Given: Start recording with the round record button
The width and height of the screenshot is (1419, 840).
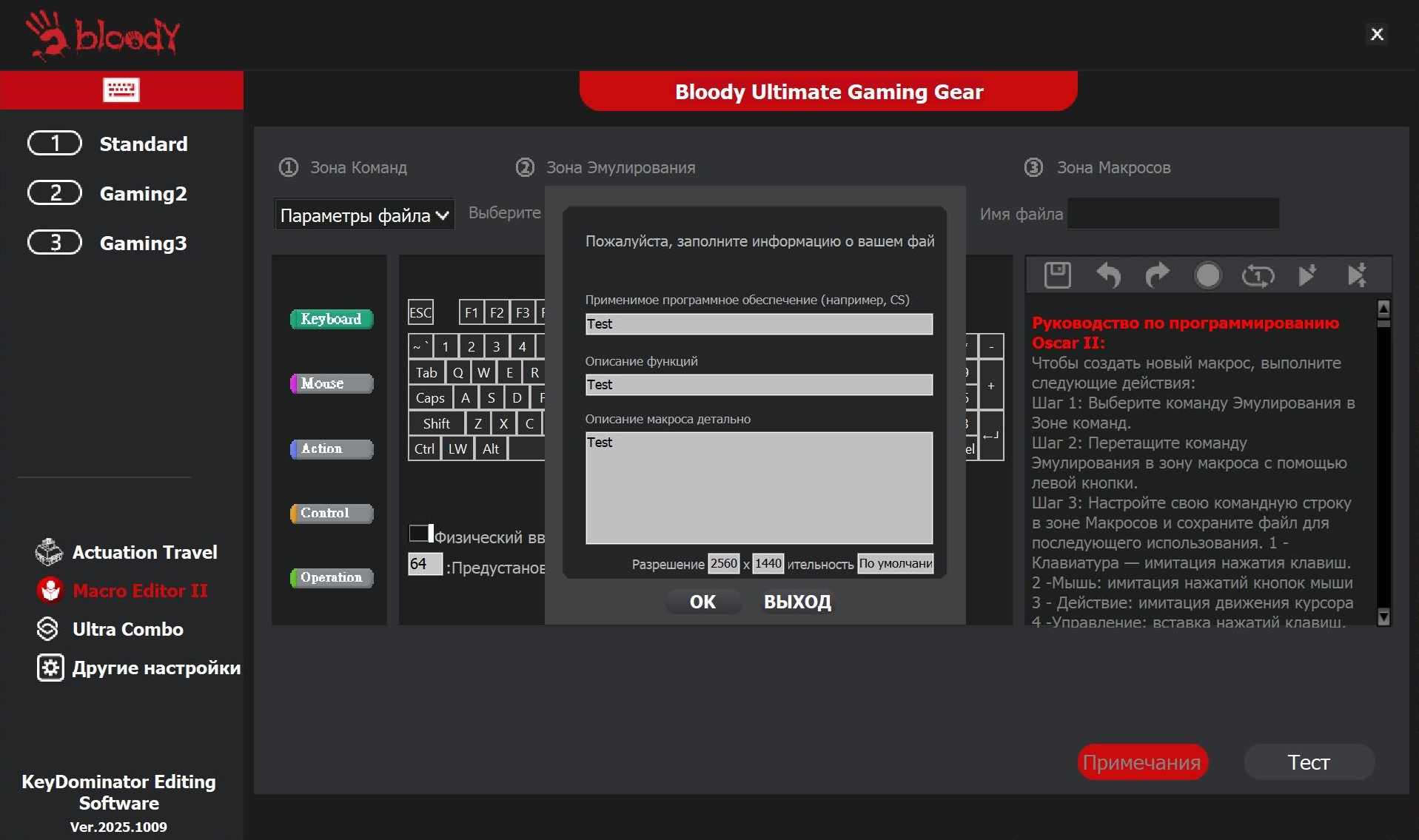Looking at the screenshot, I should coord(1207,275).
